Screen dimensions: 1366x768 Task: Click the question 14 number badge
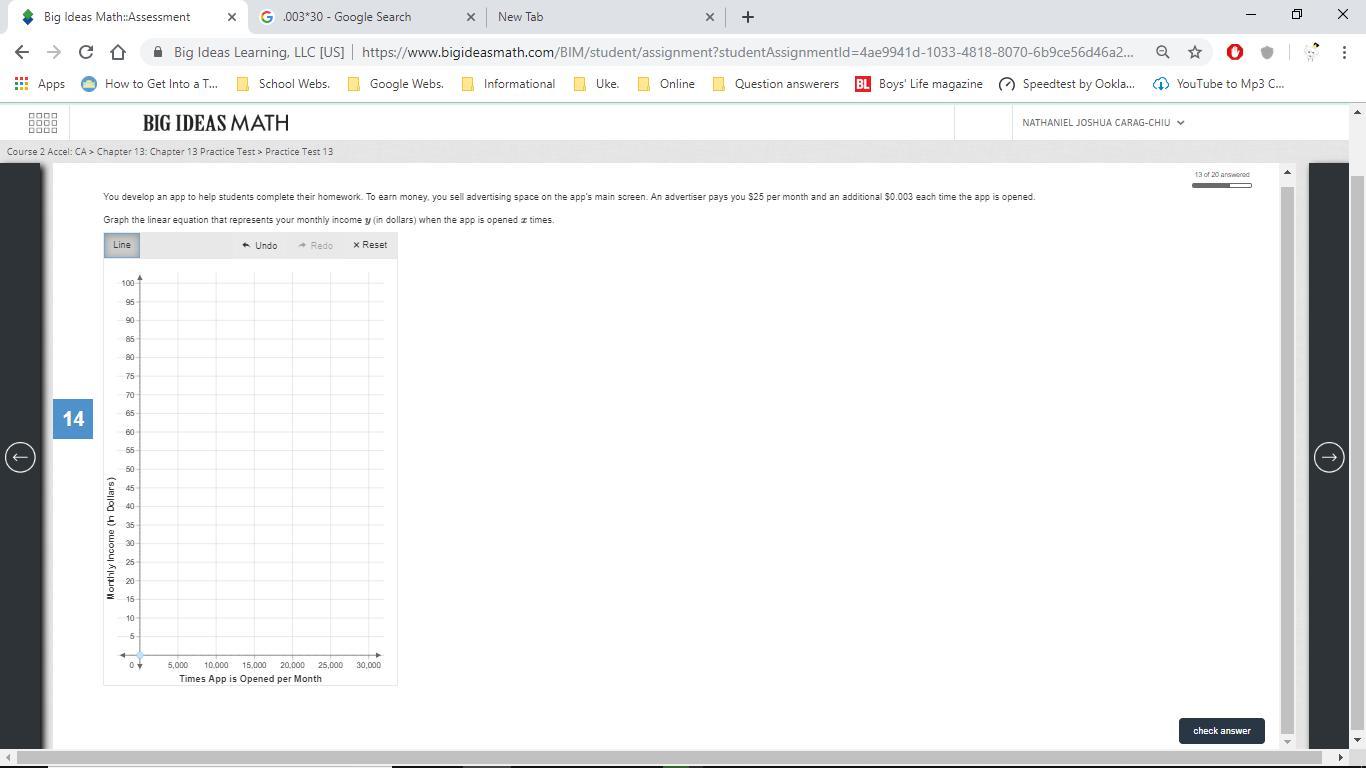click(73, 419)
